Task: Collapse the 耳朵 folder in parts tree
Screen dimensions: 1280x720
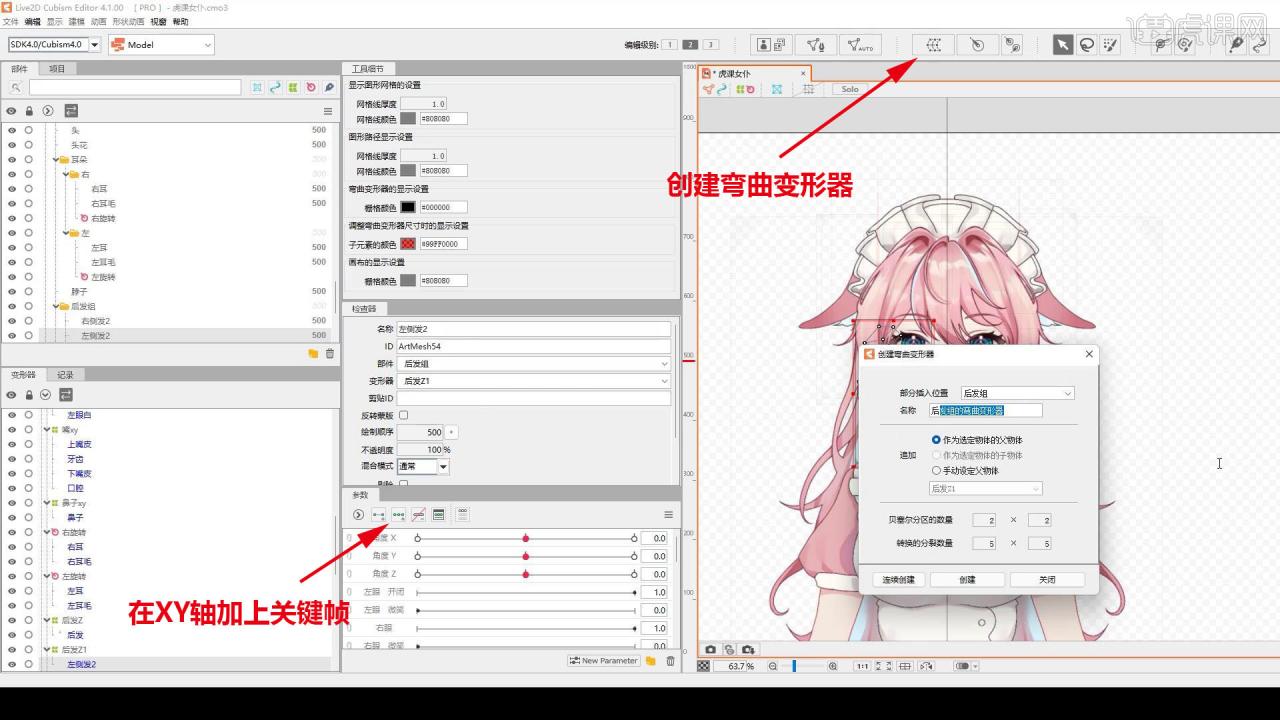Action: (x=56, y=160)
